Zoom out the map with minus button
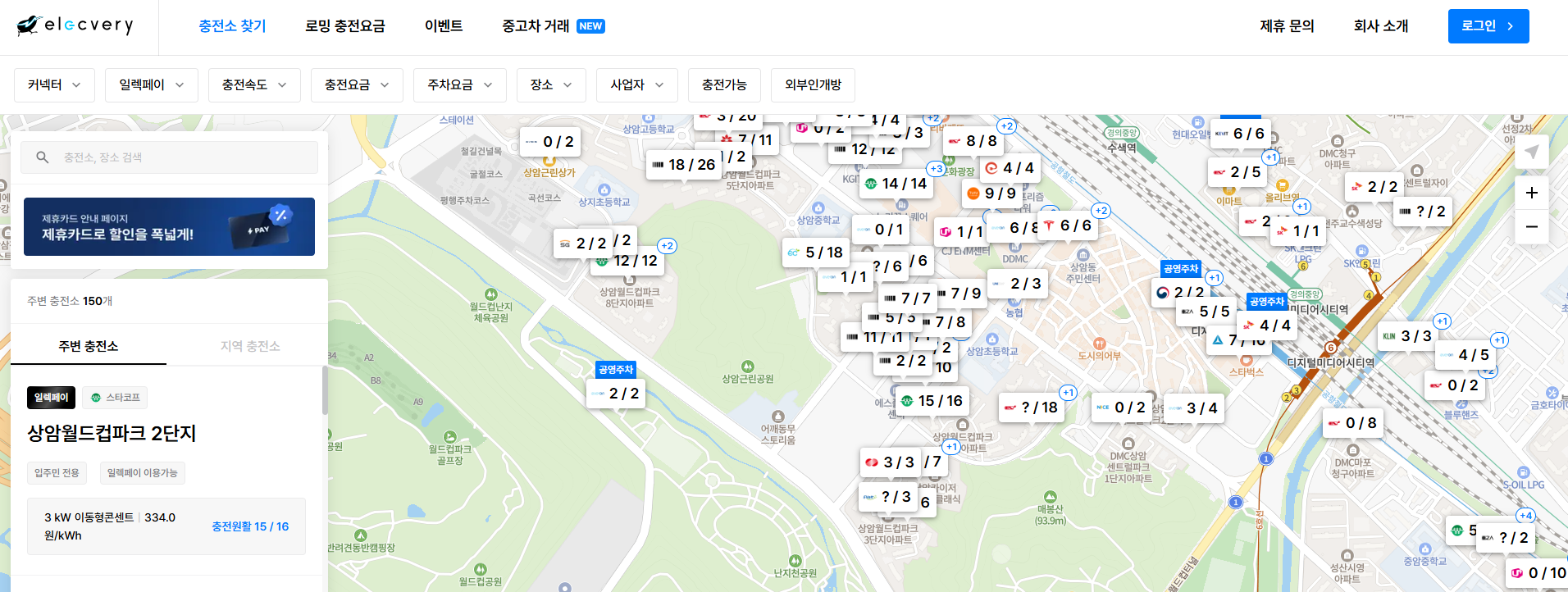 click(x=1531, y=226)
